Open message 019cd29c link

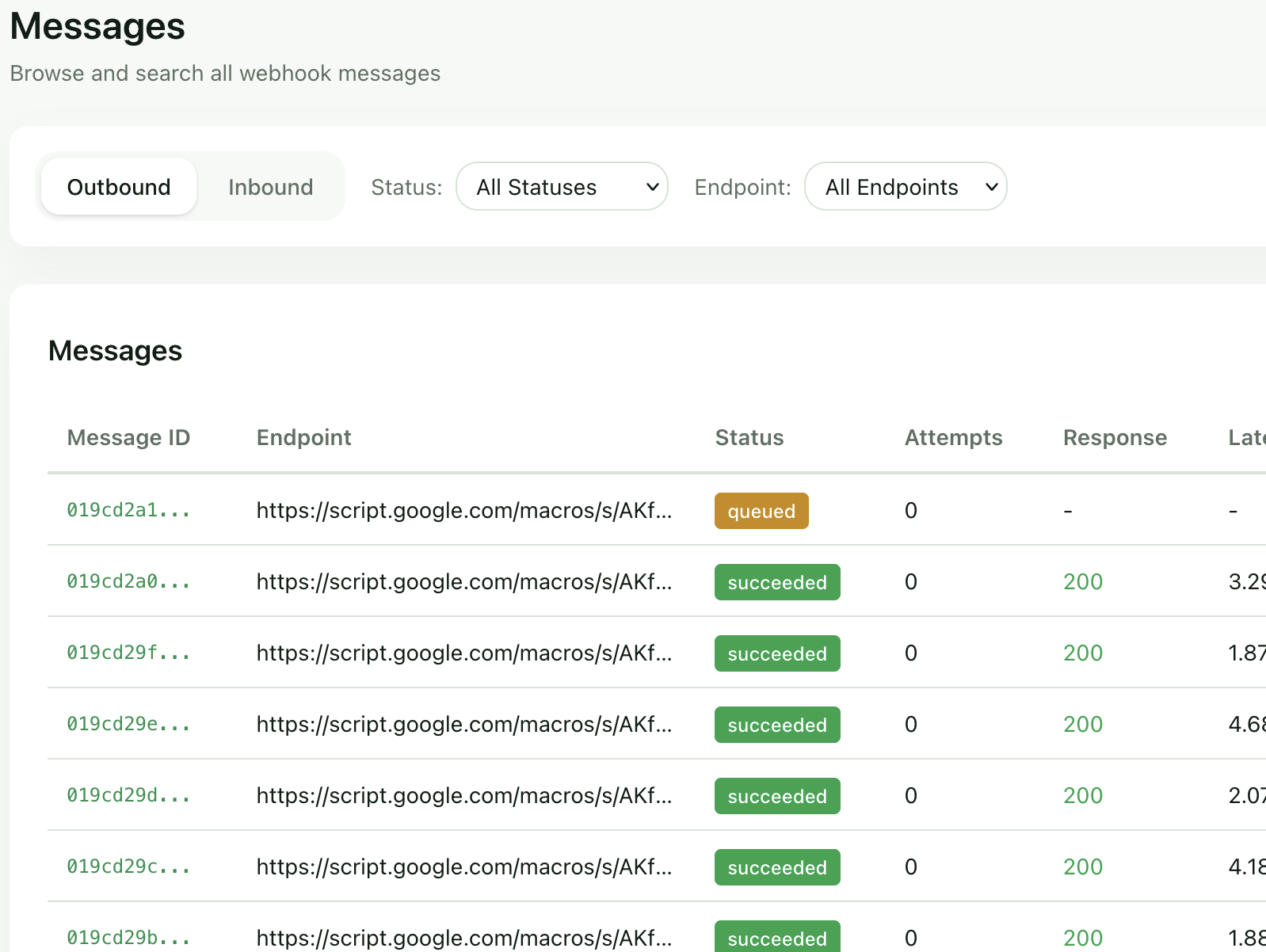point(128,866)
